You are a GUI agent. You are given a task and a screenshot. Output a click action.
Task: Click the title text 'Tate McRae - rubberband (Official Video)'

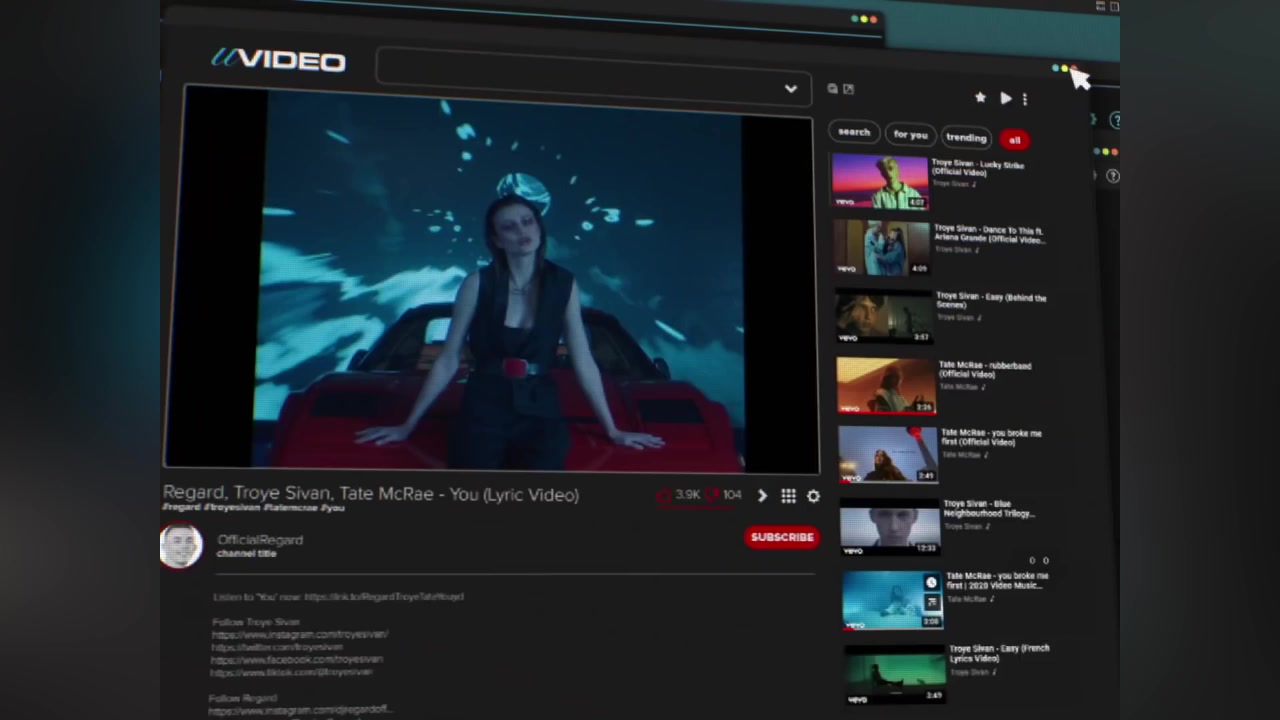point(984,370)
